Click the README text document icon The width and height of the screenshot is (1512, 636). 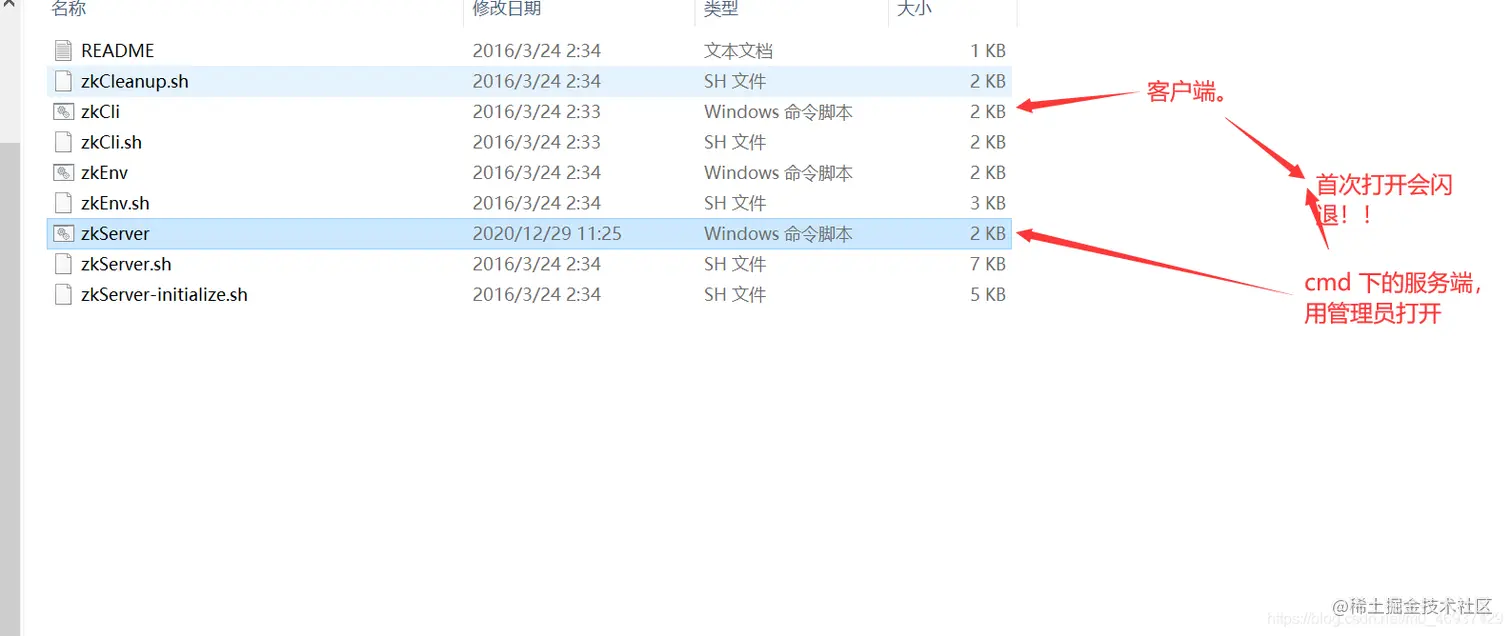pyautogui.click(x=64, y=50)
